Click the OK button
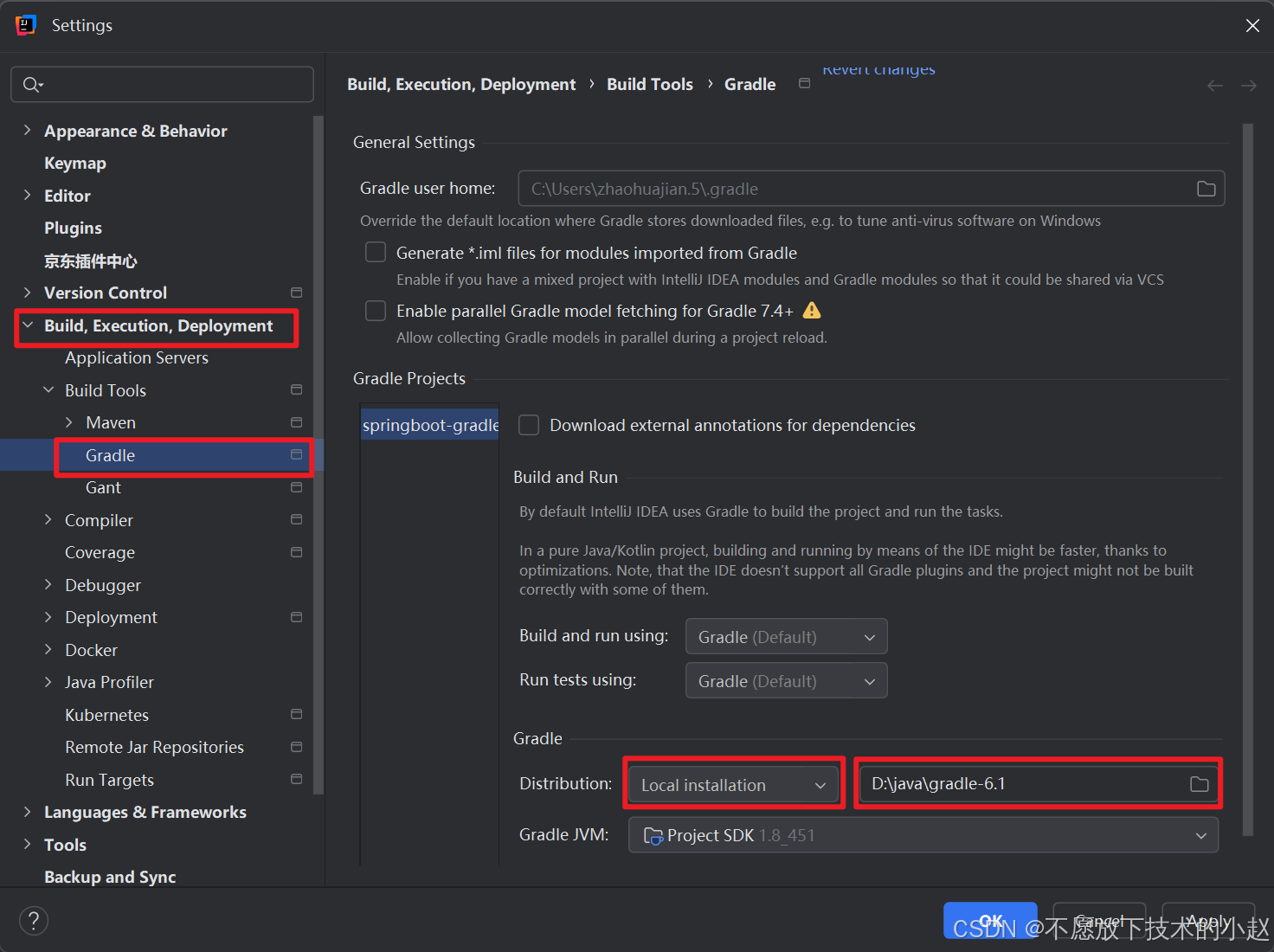 tap(990, 921)
